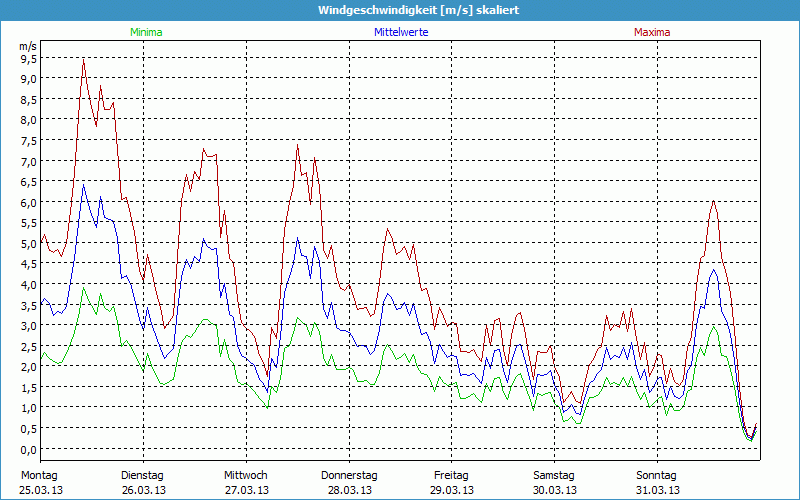Click the 'Samstag' day label

[x=554, y=476]
